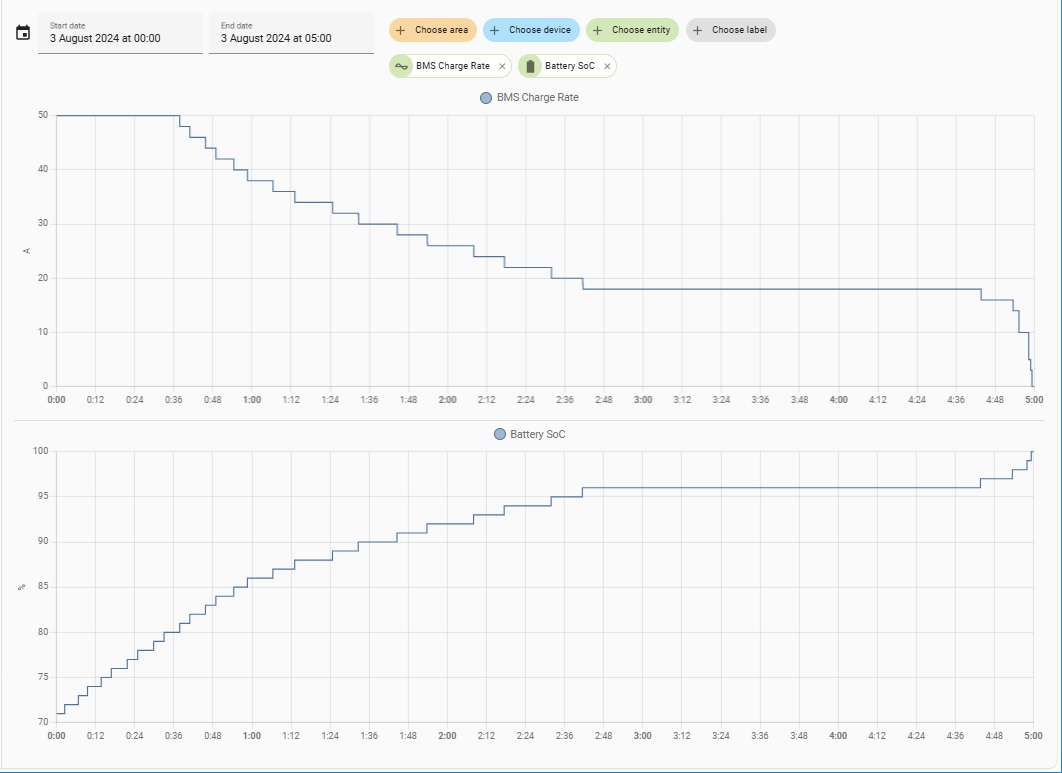Click the BMS Charge Rate chip label

[453, 66]
